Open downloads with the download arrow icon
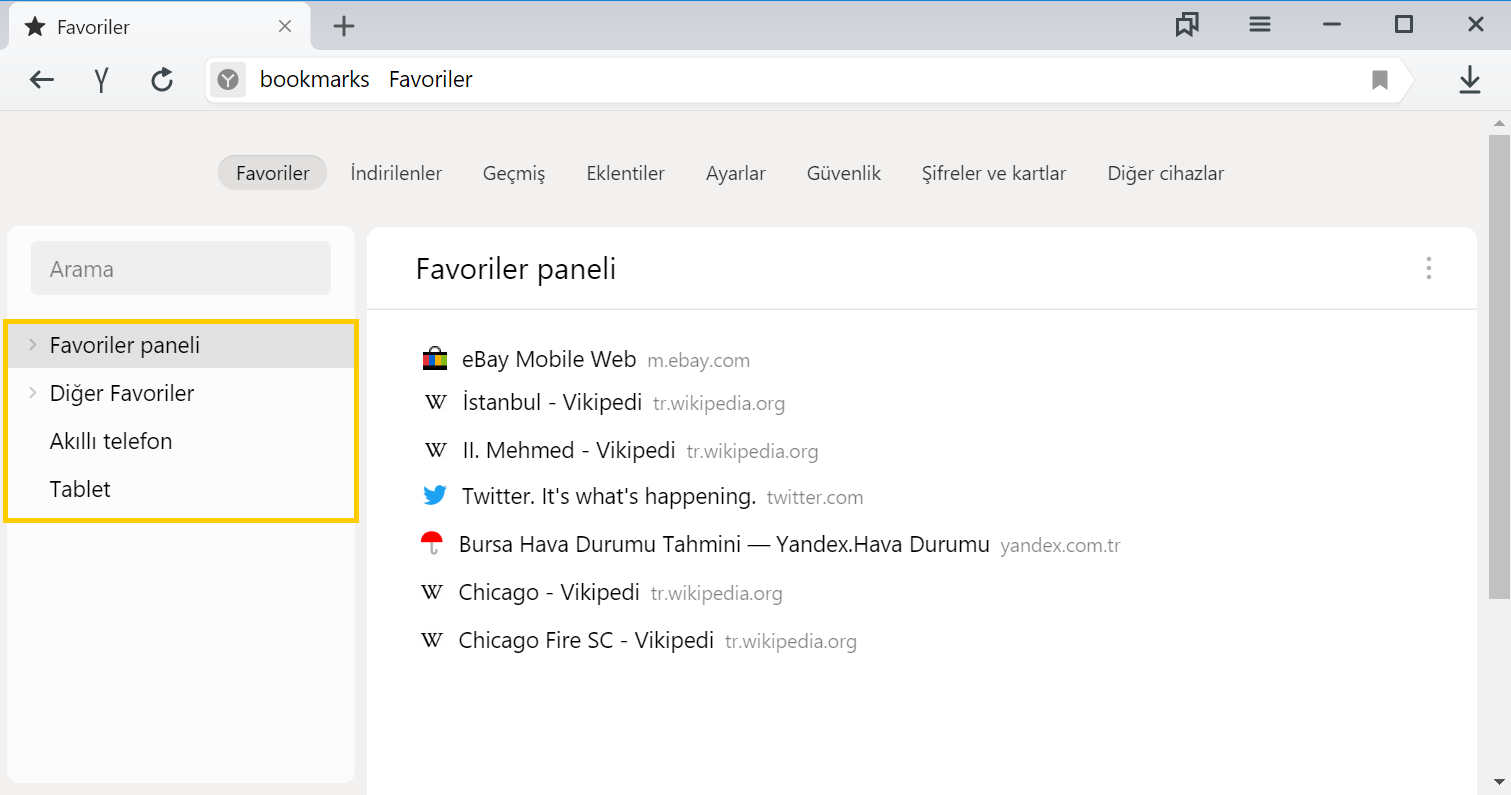Viewport: 1511px width, 795px height. tap(1469, 80)
